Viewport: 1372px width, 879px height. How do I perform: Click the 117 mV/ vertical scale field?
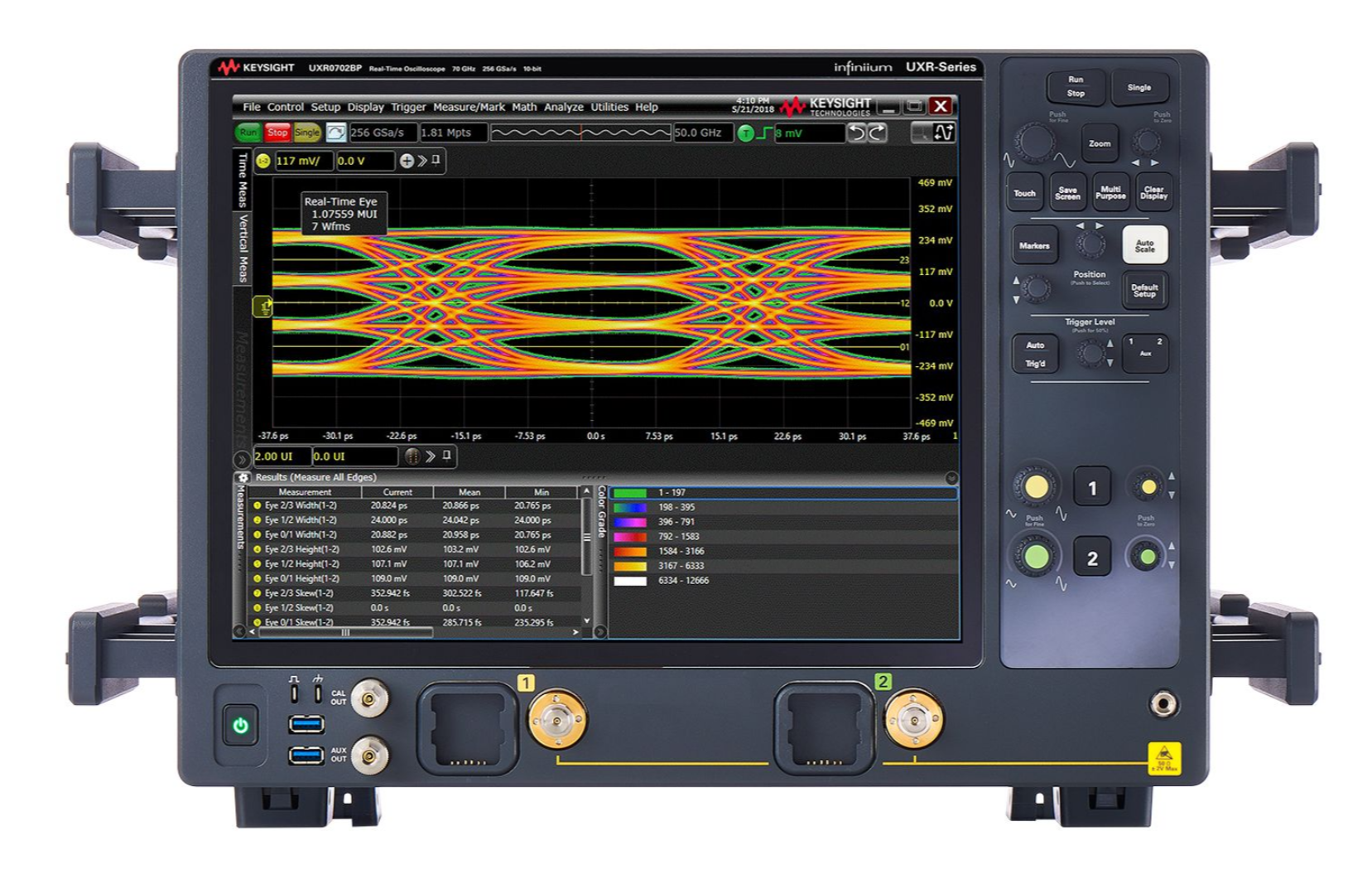(x=303, y=161)
